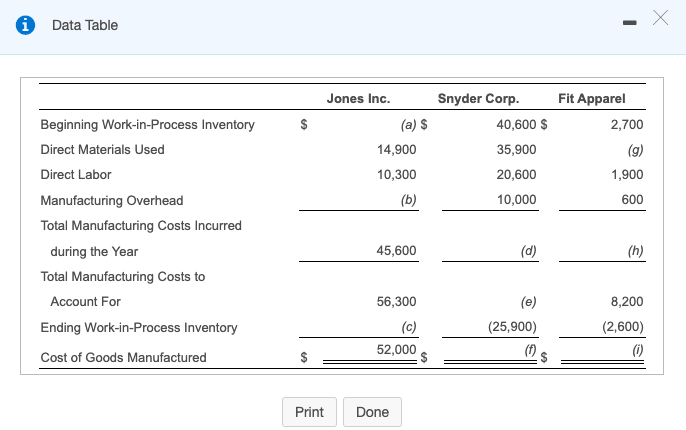Click the 45,600 value for Jones Inc.
Image resolution: width=686 pixels, height=430 pixels.
click(396, 251)
